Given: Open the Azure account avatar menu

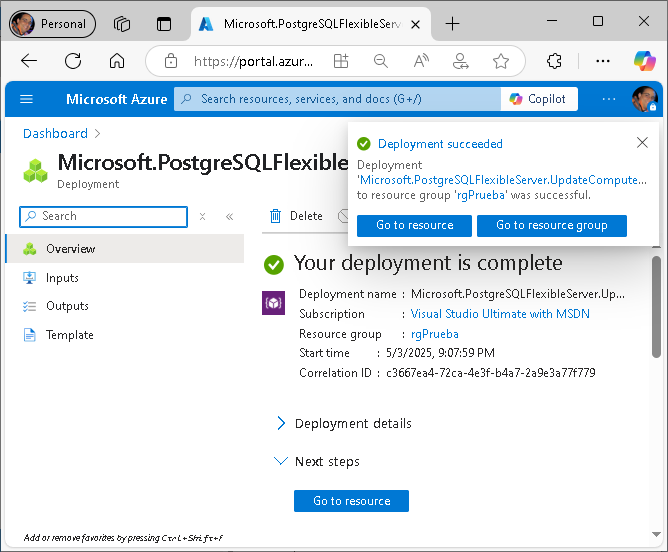Looking at the screenshot, I should click(x=645, y=99).
